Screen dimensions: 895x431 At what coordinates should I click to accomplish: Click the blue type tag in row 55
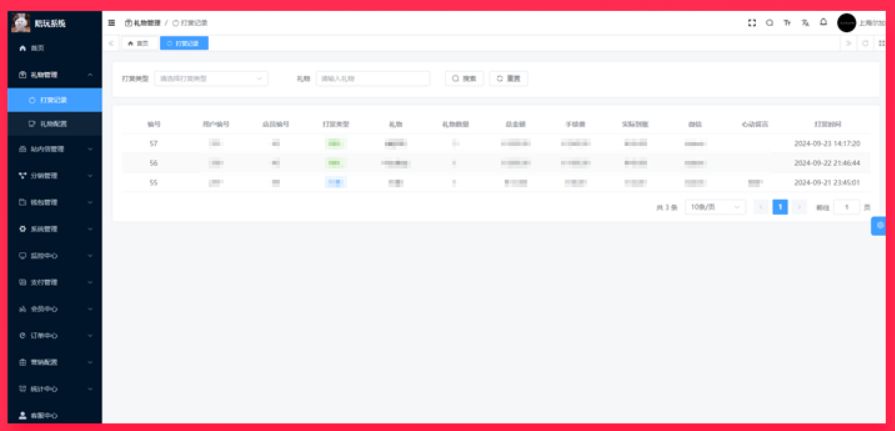click(336, 183)
